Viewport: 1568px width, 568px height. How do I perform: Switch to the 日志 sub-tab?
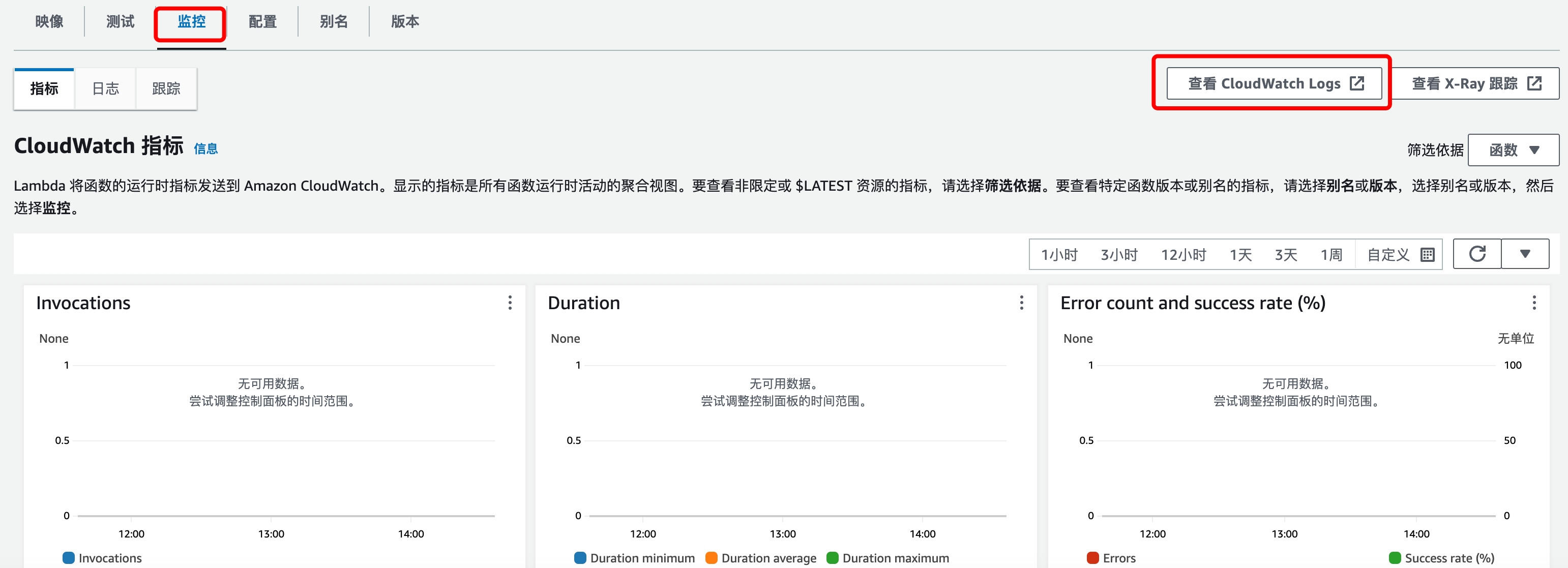[x=105, y=89]
